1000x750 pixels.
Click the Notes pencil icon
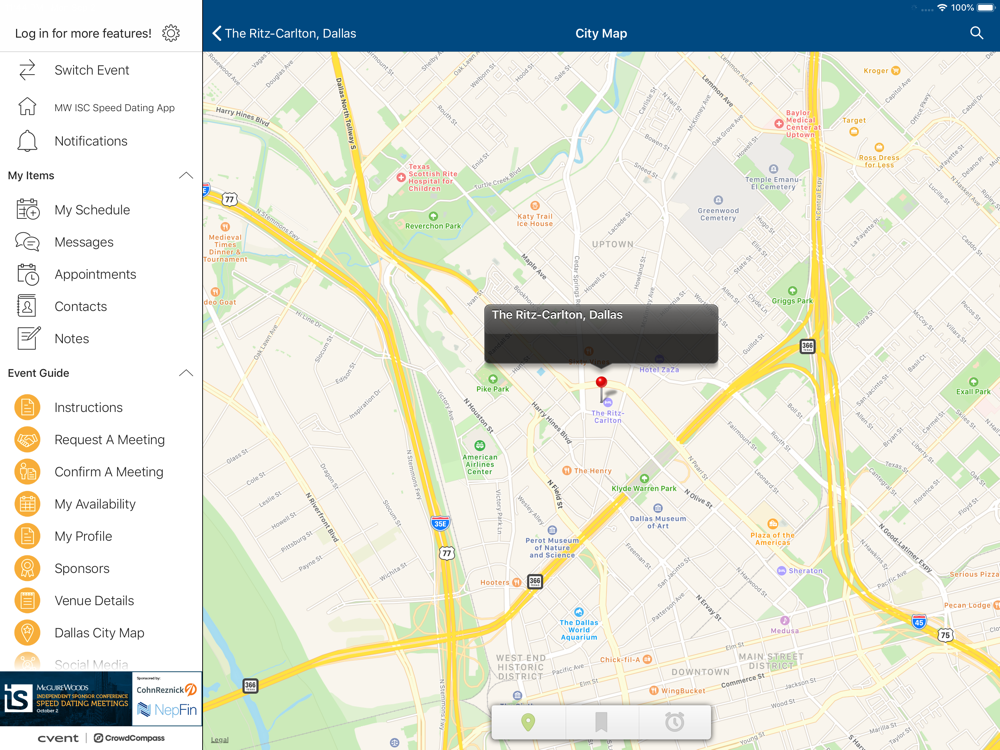click(x=28, y=338)
